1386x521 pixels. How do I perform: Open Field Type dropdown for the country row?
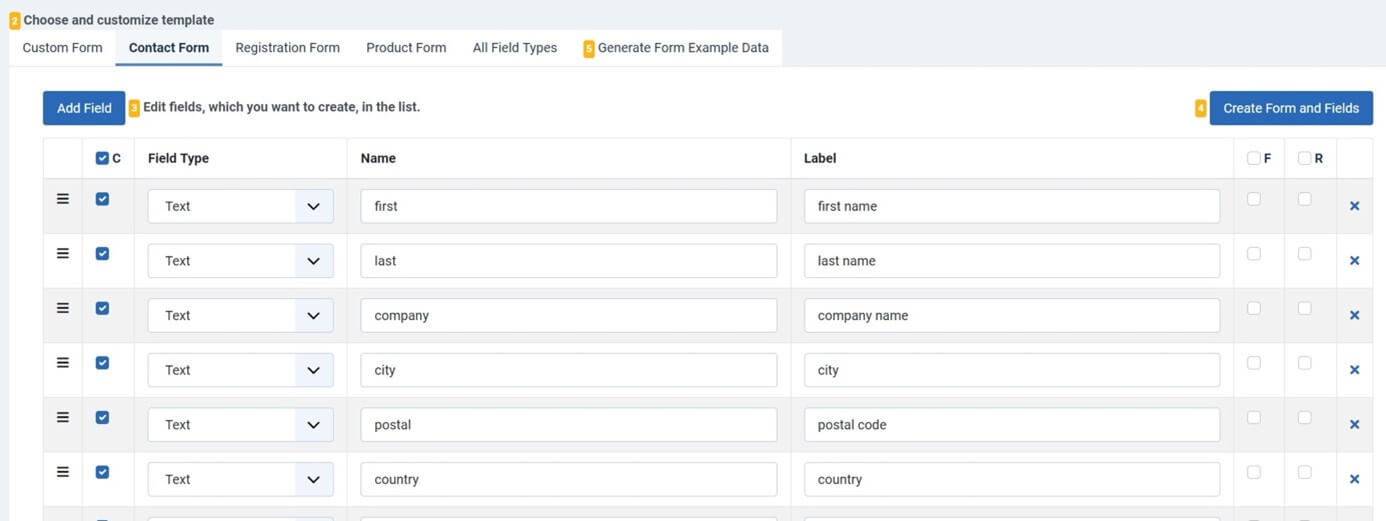[x=241, y=479]
